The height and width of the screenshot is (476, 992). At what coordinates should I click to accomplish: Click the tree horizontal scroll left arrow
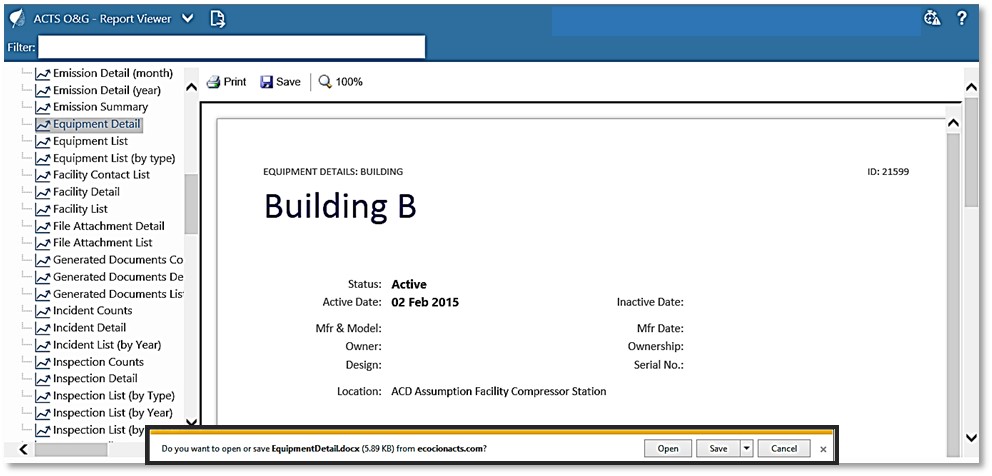[x=23, y=449]
